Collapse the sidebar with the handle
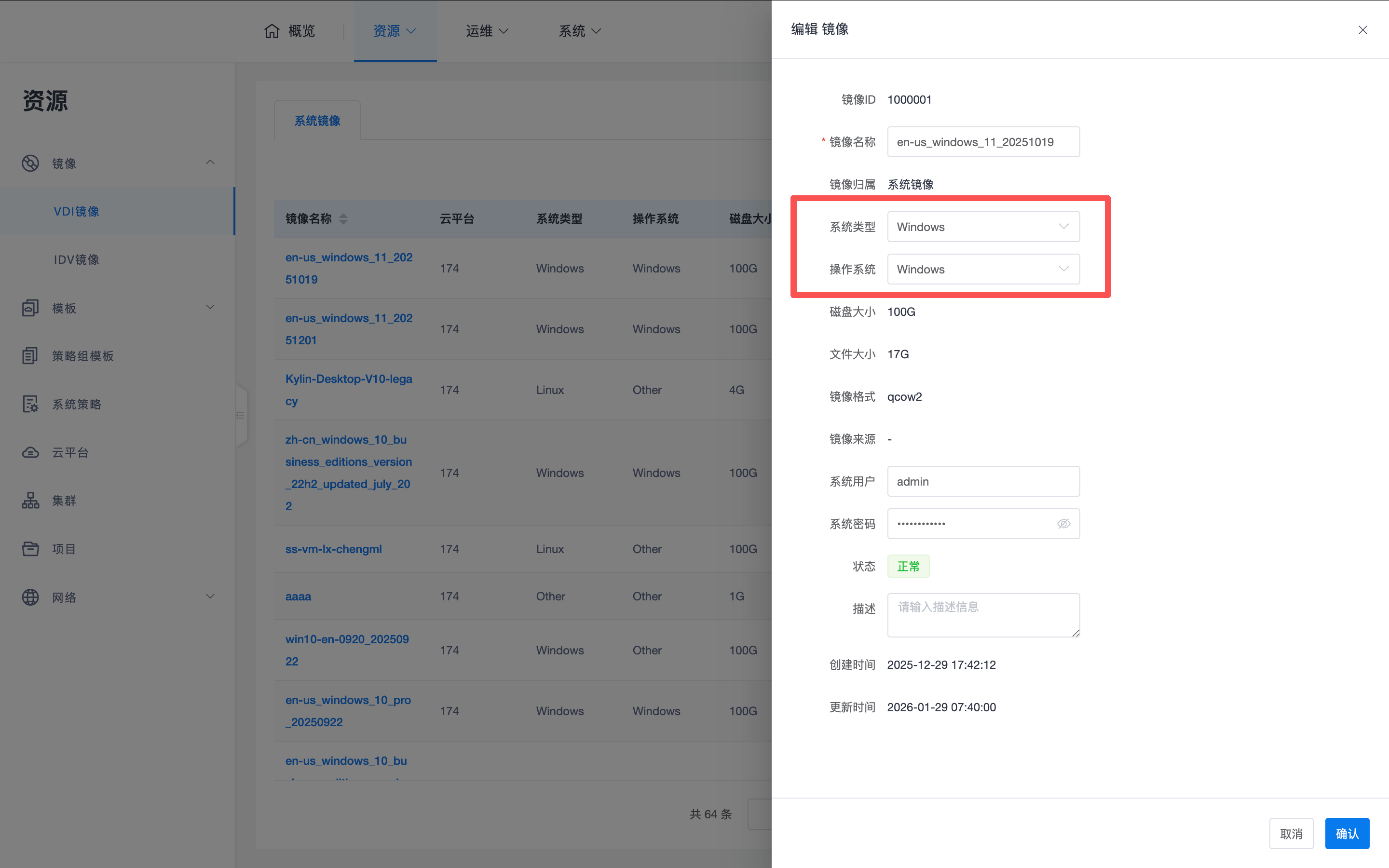Screen dimensions: 1389x868 pos(241,415)
